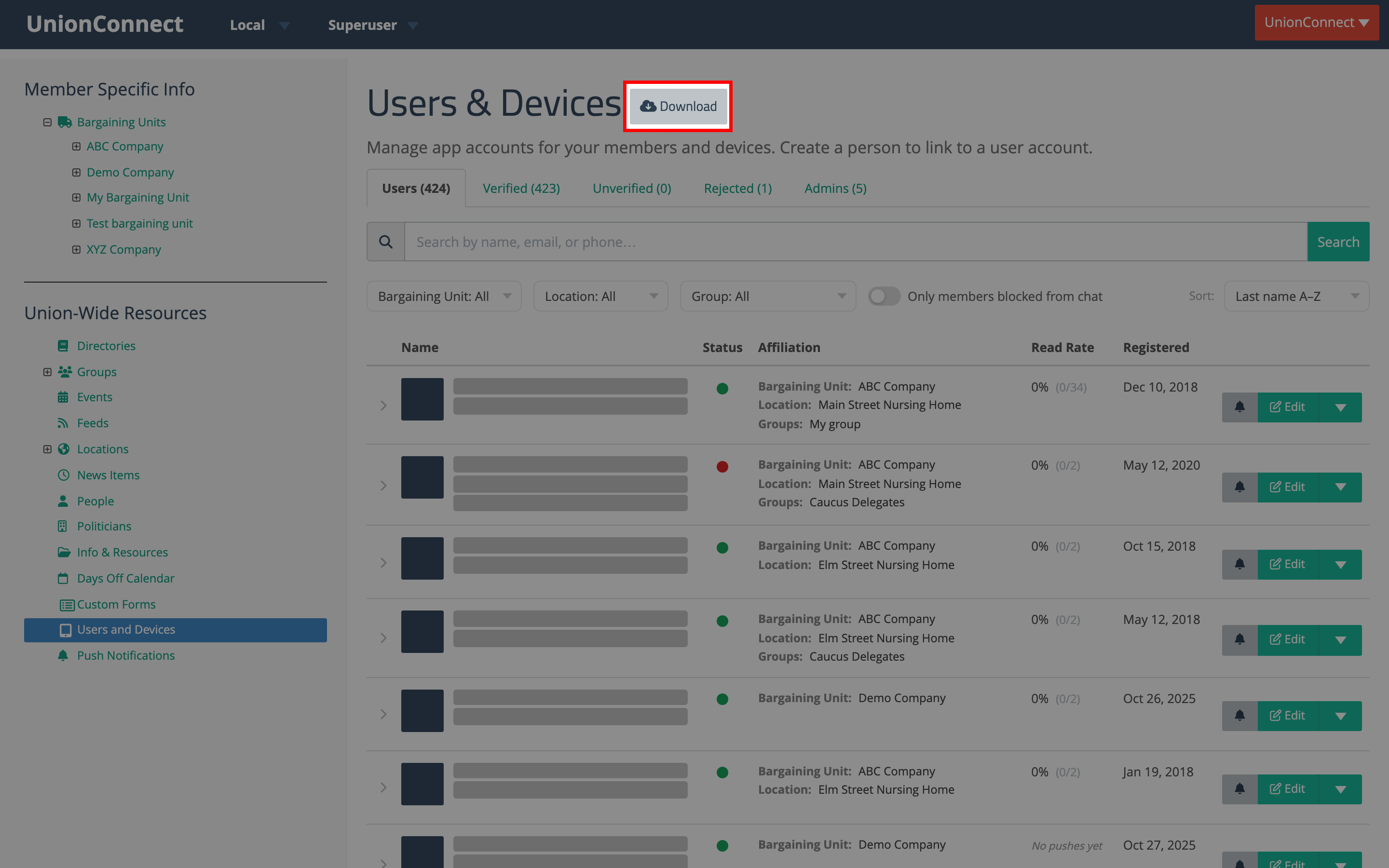This screenshot has width=1389, height=868.
Task: Switch to the Admins (5) tab
Action: tap(835, 188)
